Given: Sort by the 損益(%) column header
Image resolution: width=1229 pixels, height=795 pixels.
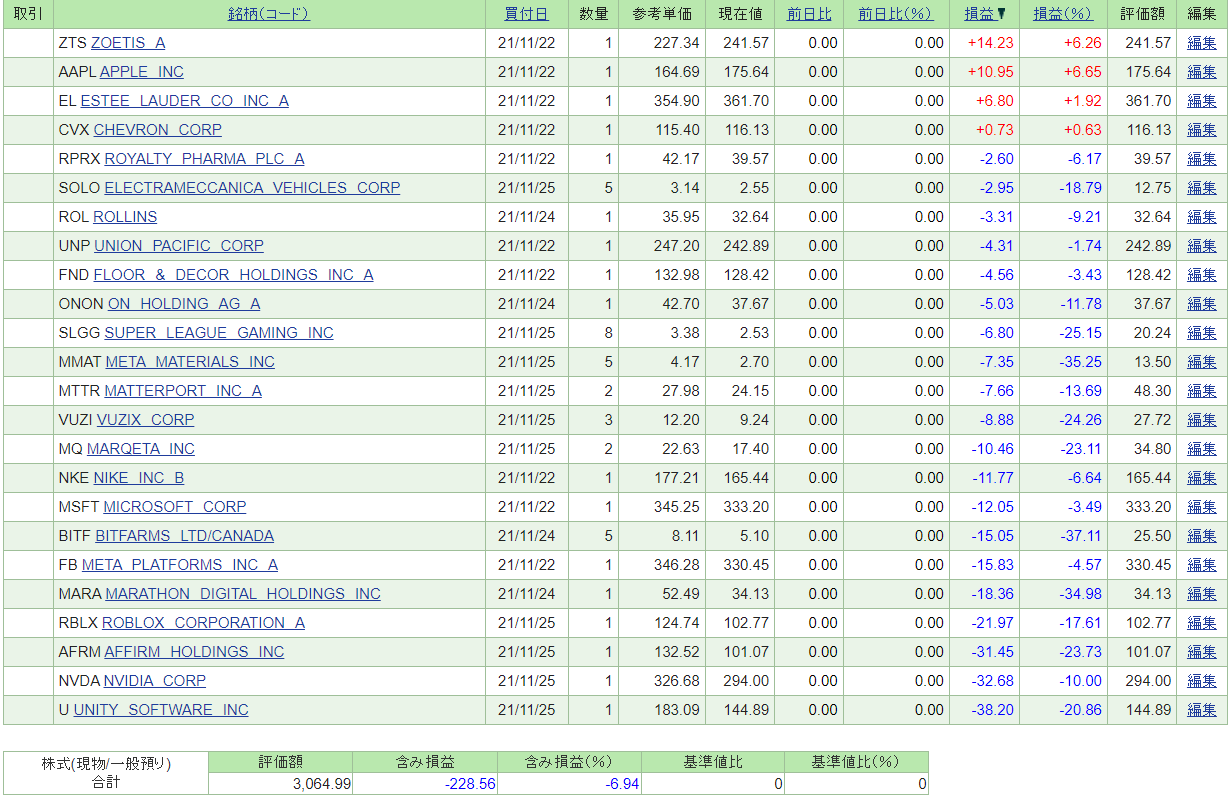Looking at the screenshot, I should [x=1063, y=14].
